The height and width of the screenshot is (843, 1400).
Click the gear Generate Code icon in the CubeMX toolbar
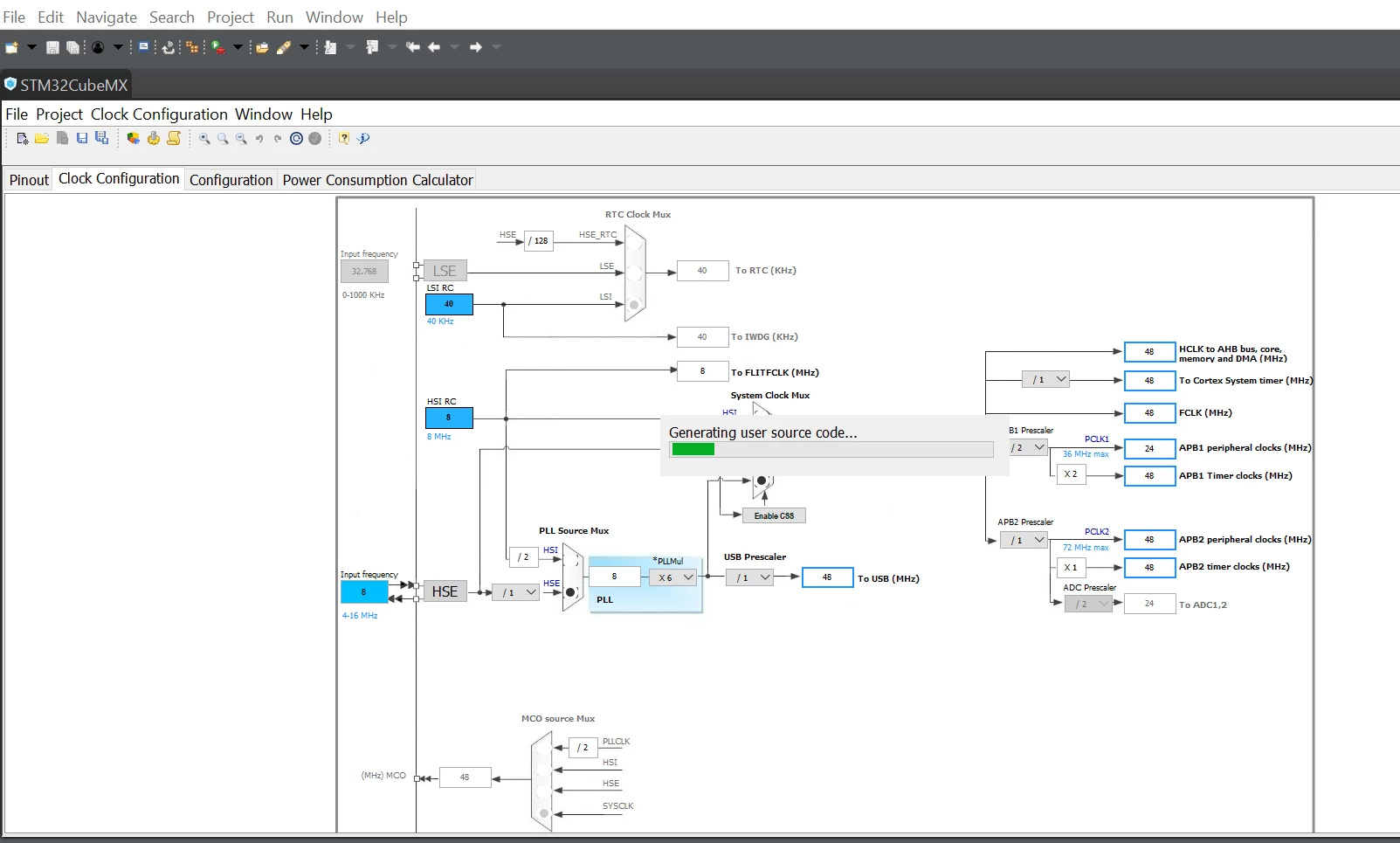pos(154,138)
